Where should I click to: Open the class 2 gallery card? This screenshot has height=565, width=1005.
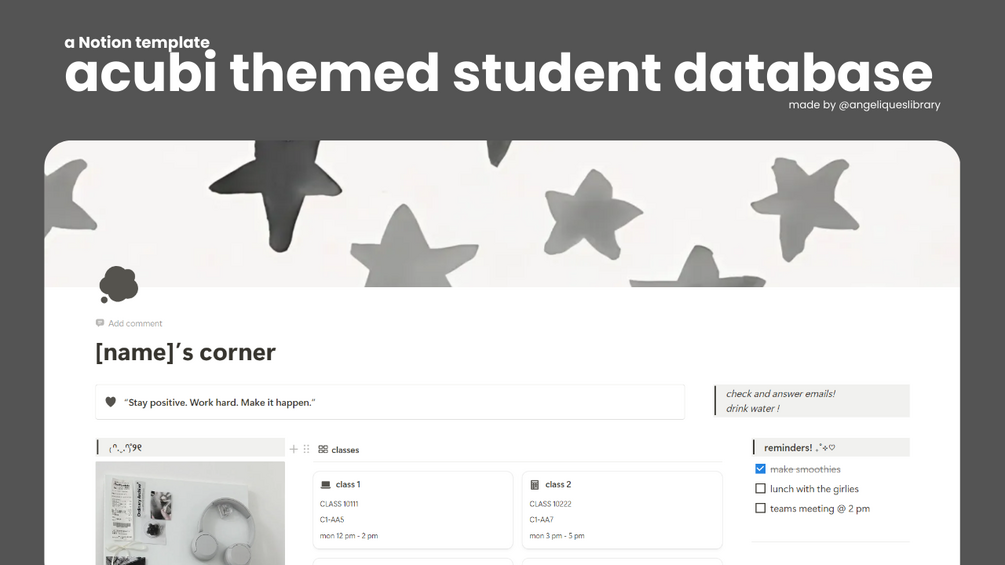pyautogui.click(x=622, y=510)
